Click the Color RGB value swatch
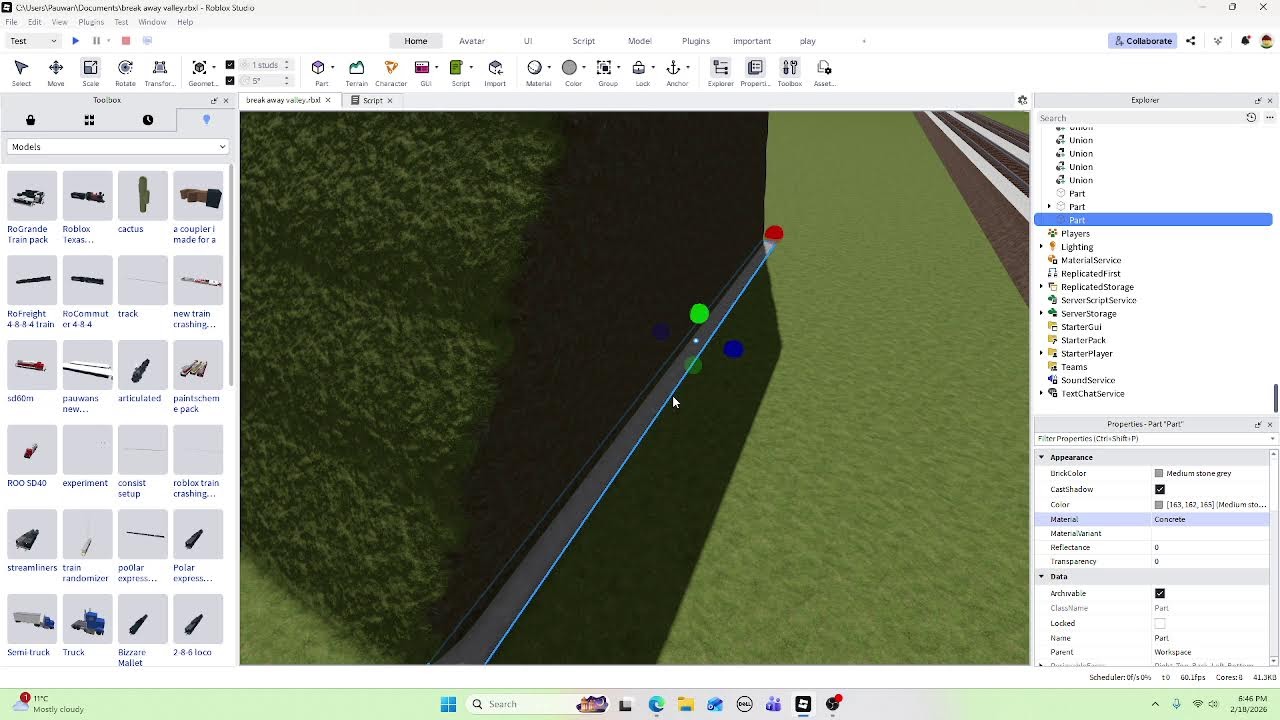This screenshot has height=720, width=1280. click(1159, 505)
